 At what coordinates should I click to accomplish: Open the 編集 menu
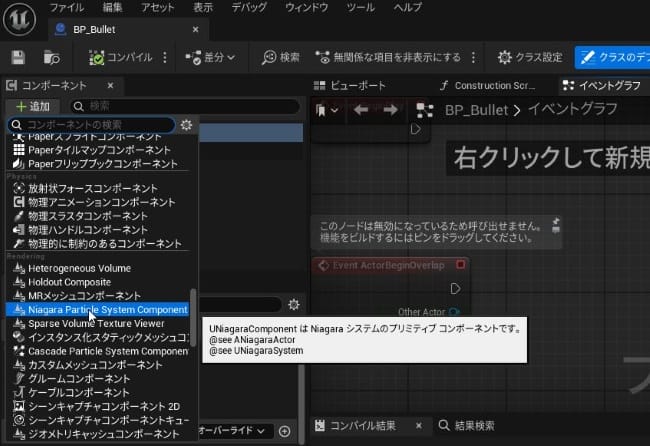[x=112, y=7]
